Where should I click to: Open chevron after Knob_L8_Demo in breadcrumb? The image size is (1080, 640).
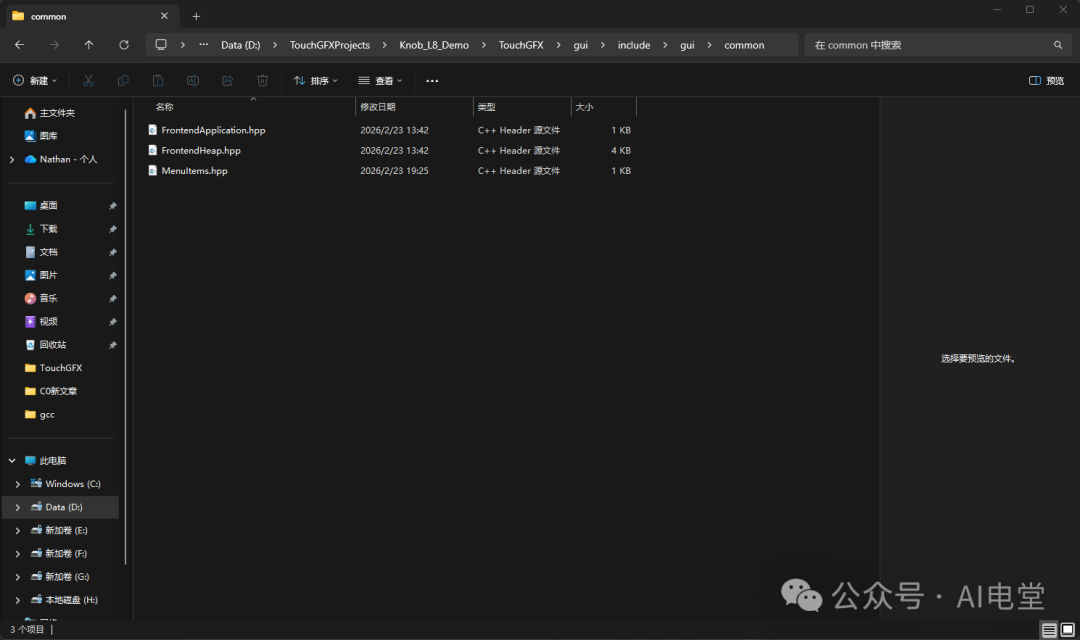(x=484, y=45)
